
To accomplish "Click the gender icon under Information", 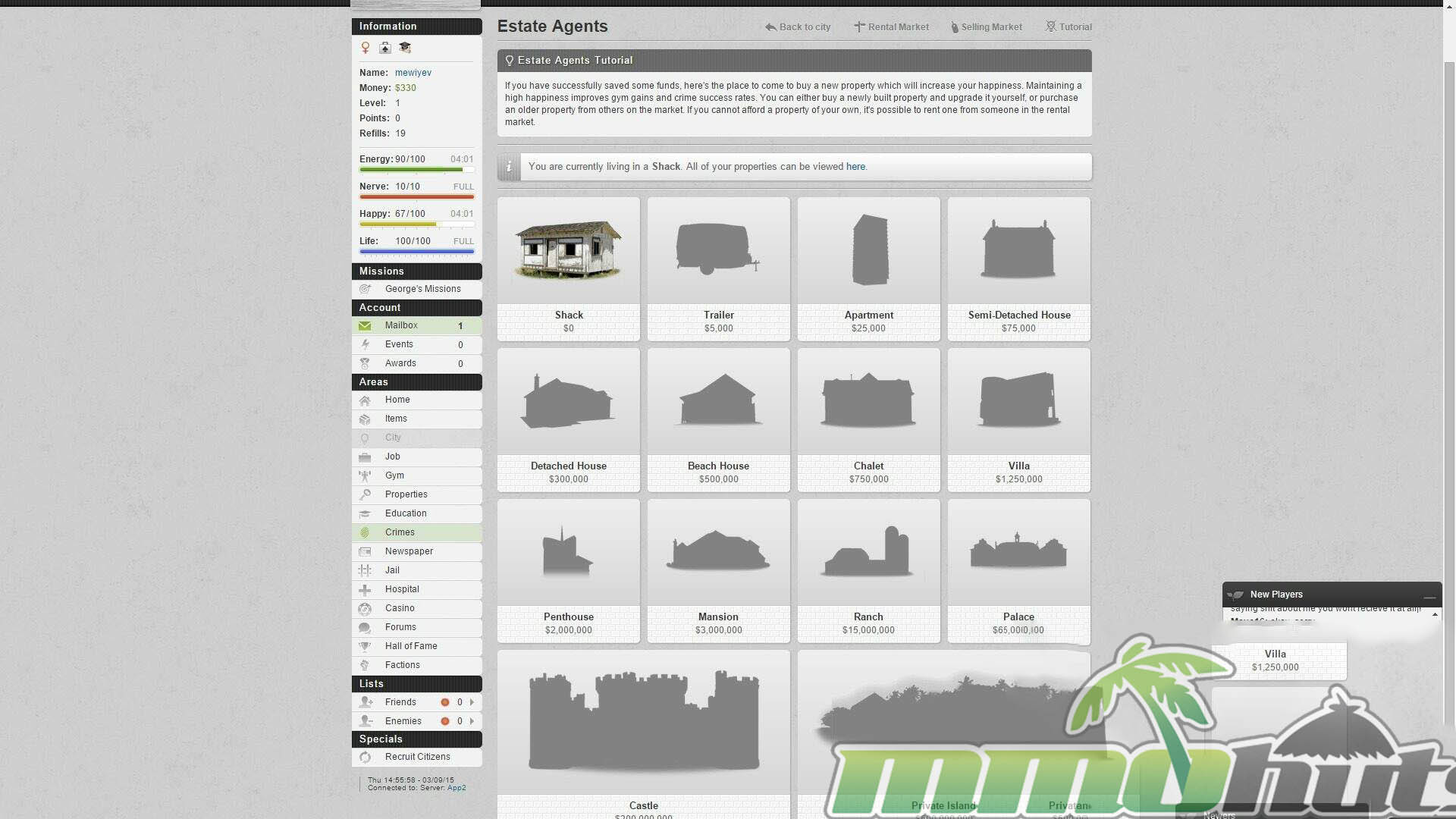I will point(366,48).
